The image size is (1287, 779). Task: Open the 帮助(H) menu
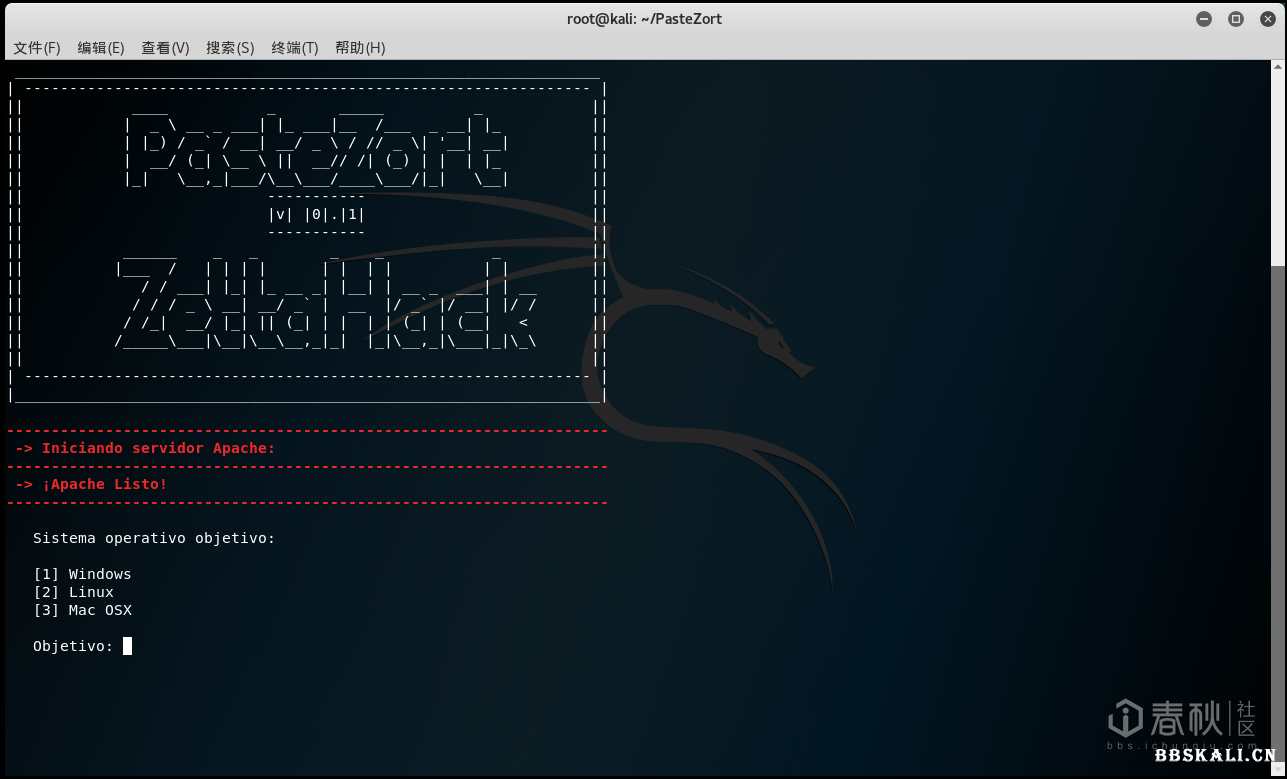point(360,48)
